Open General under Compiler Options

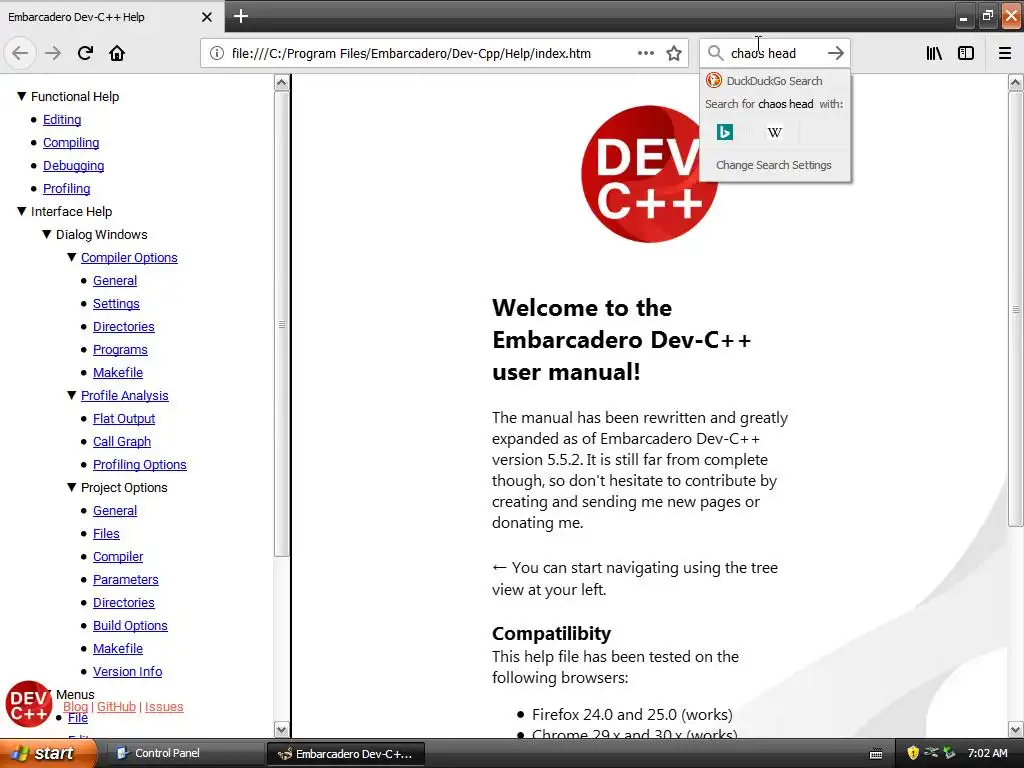tap(115, 280)
